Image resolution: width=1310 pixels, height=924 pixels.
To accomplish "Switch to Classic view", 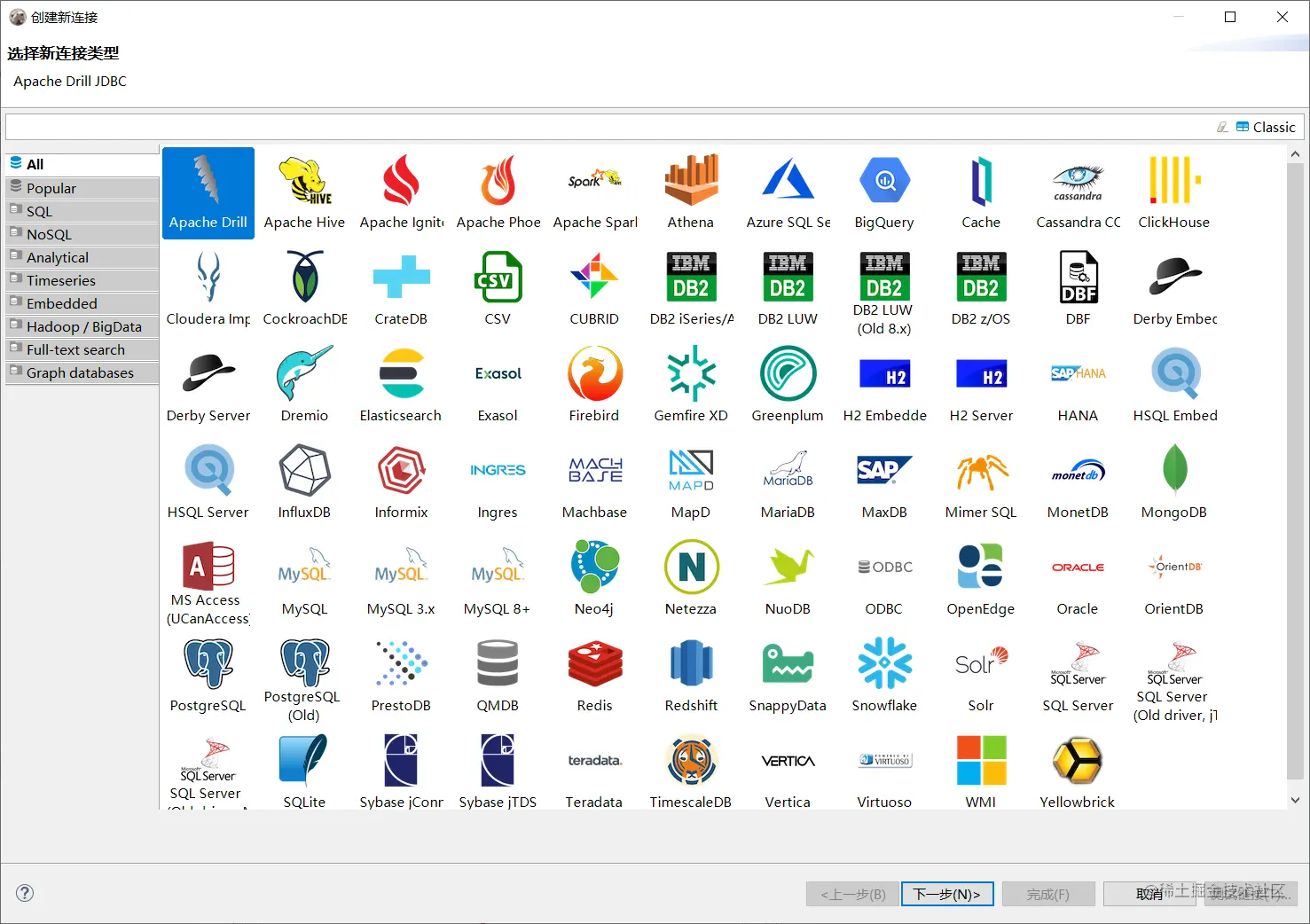I will tap(1267, 127).
